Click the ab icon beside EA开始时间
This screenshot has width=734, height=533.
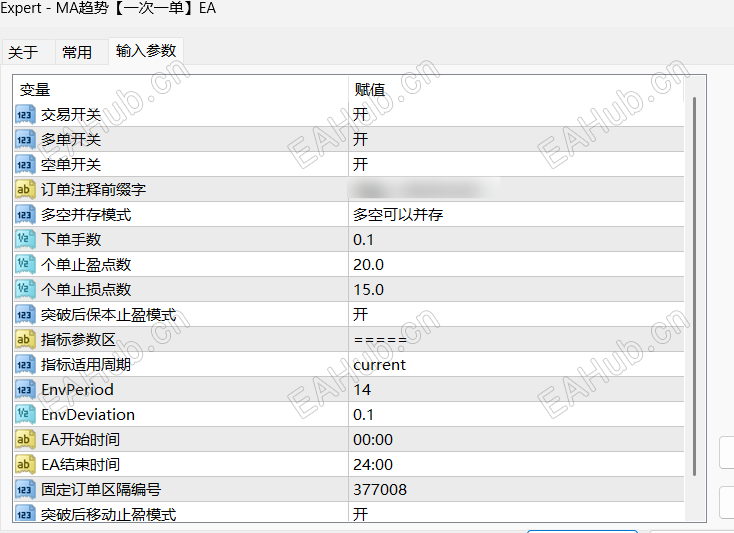click(25, 440)
